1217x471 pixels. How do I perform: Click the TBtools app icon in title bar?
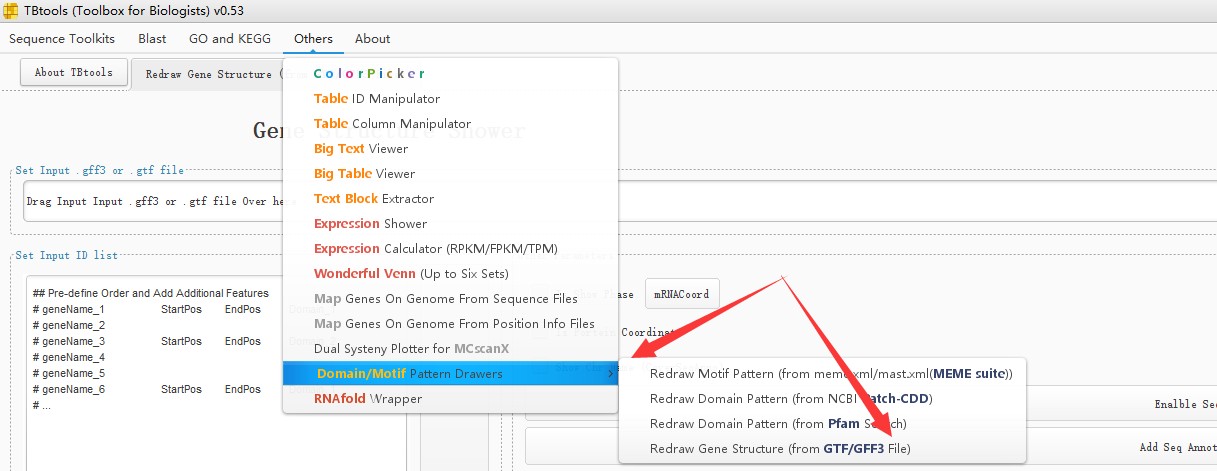point(12,11)
